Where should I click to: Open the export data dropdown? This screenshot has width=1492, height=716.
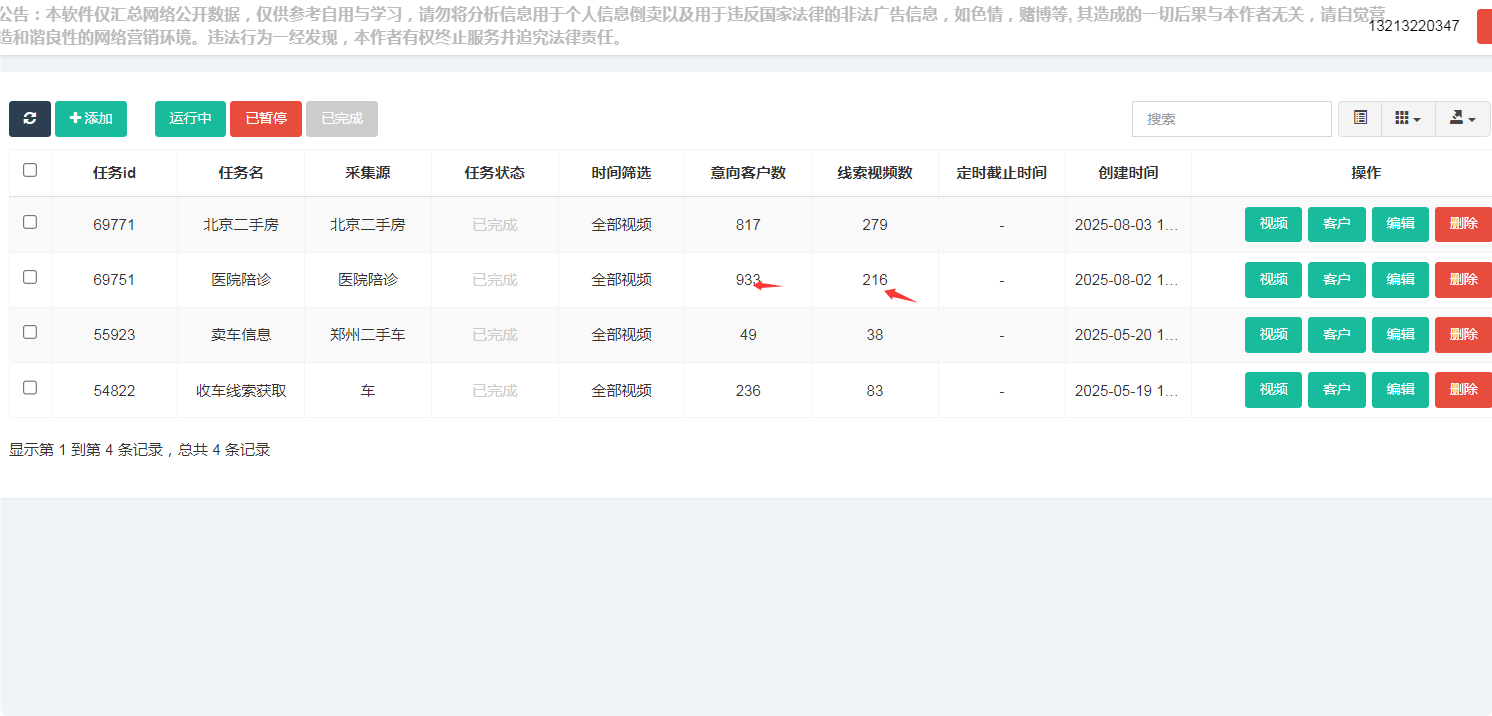1463,119
